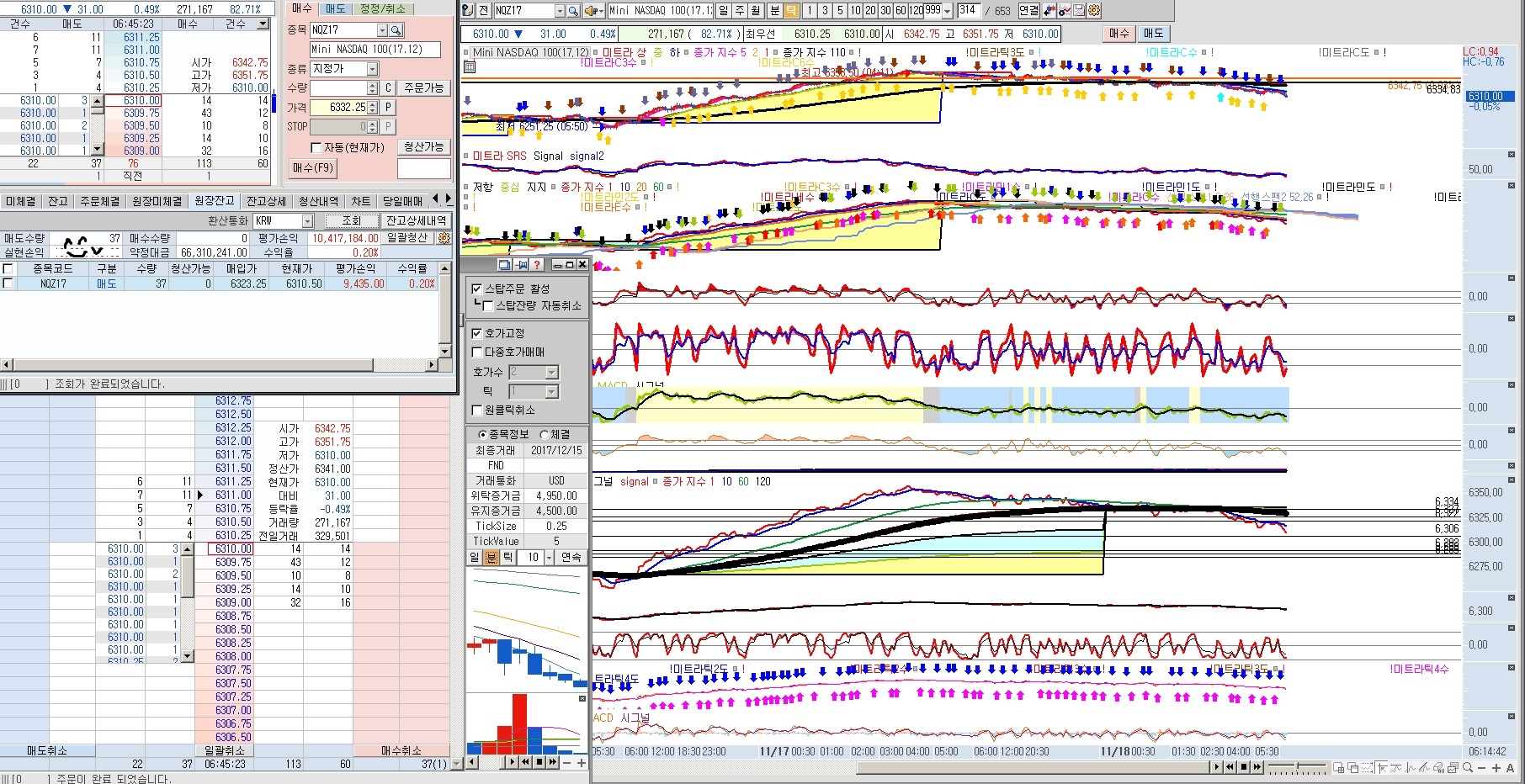Open the 종류 지정가 order type dropdown

[x=372, y=69]
